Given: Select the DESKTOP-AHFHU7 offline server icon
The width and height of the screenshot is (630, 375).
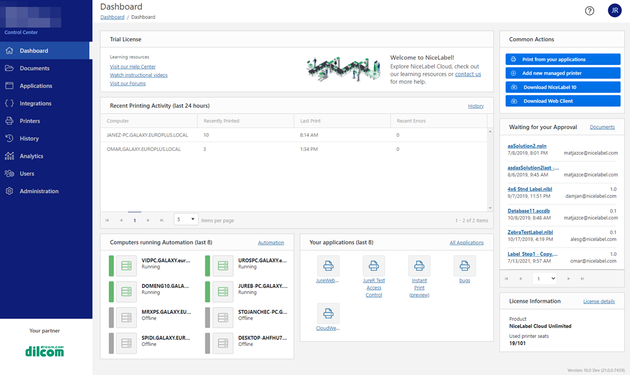Looking at the screenshot, I should coord(223,343).
